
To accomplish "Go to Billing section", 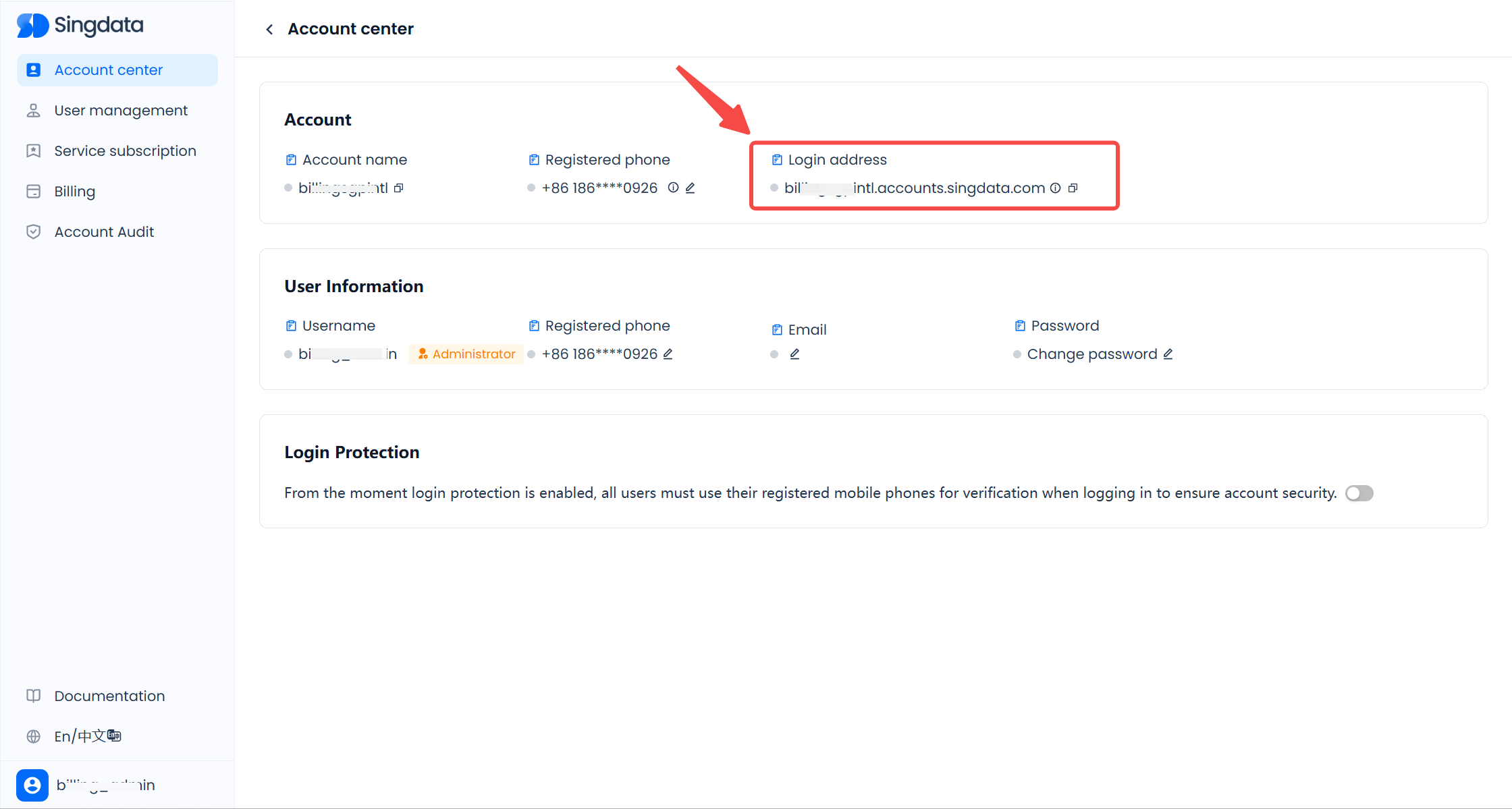I will (x=74, y=192).
